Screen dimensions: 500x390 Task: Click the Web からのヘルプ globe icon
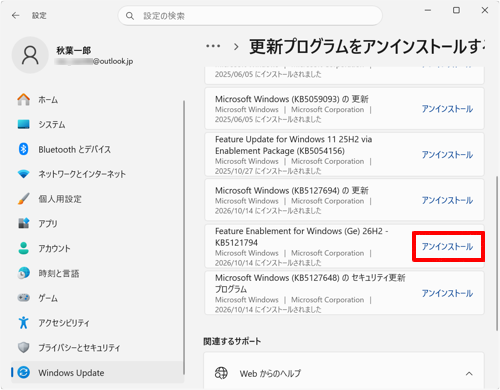pyautogui.click(x=221, y=373)
